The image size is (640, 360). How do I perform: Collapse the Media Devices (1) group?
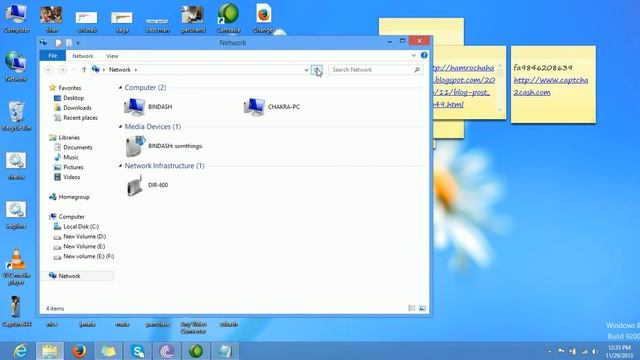[120, 127]
